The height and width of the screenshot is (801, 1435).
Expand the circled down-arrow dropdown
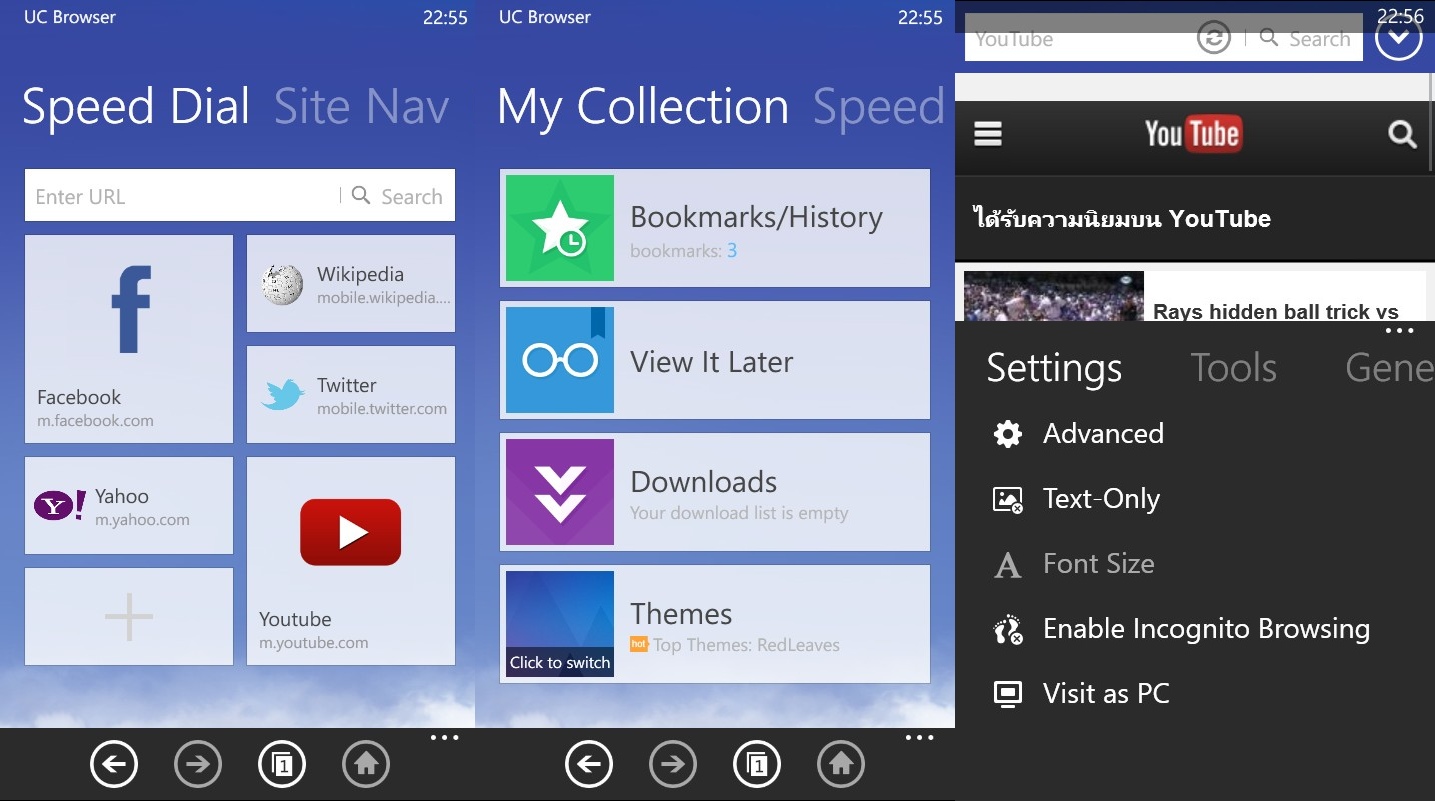click(1399, 37)
